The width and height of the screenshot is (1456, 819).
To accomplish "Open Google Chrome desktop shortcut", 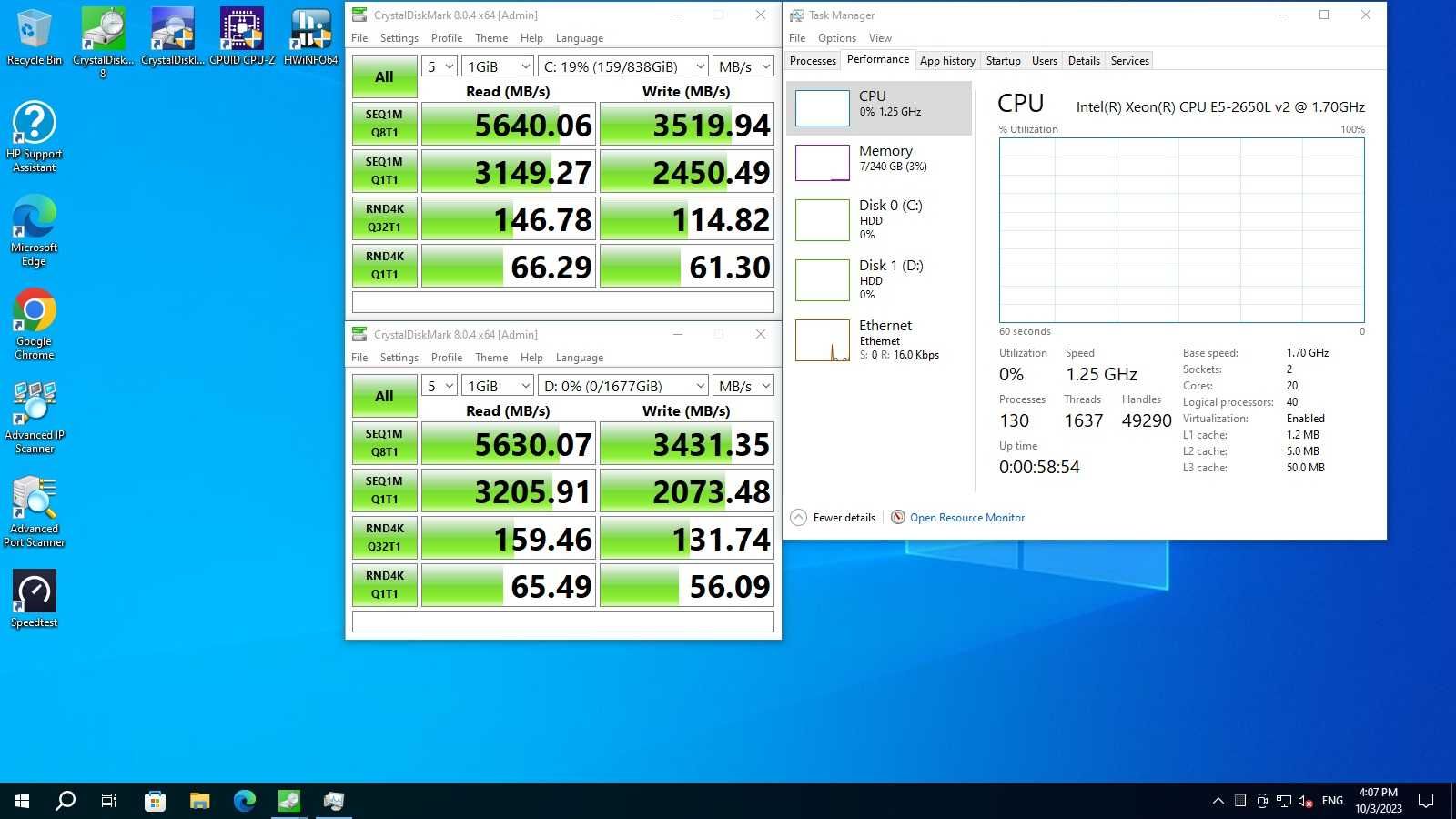I will [34, 325].
